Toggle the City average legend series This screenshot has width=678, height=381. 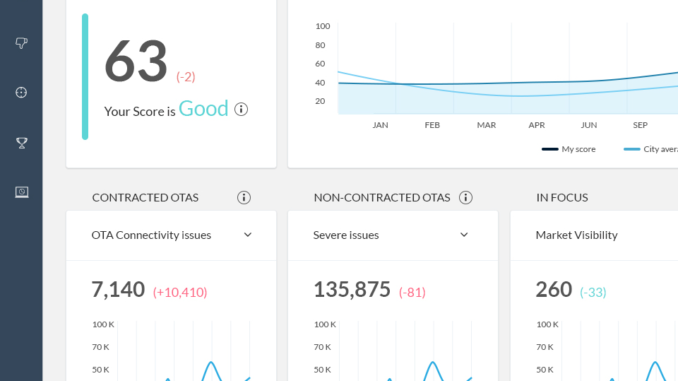[x=651, y=149]
